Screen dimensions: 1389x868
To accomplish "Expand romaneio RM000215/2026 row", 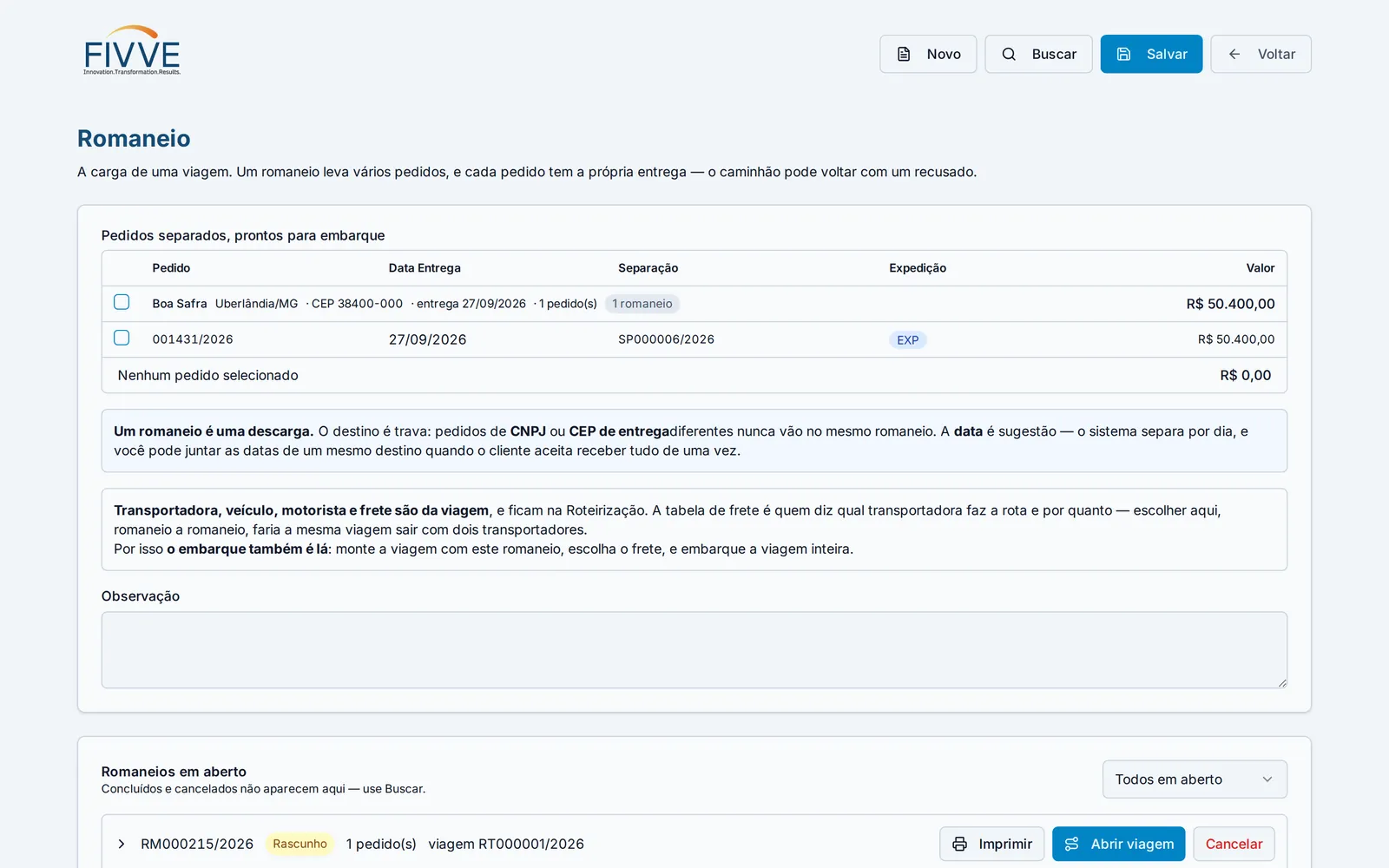I will 122,844.
